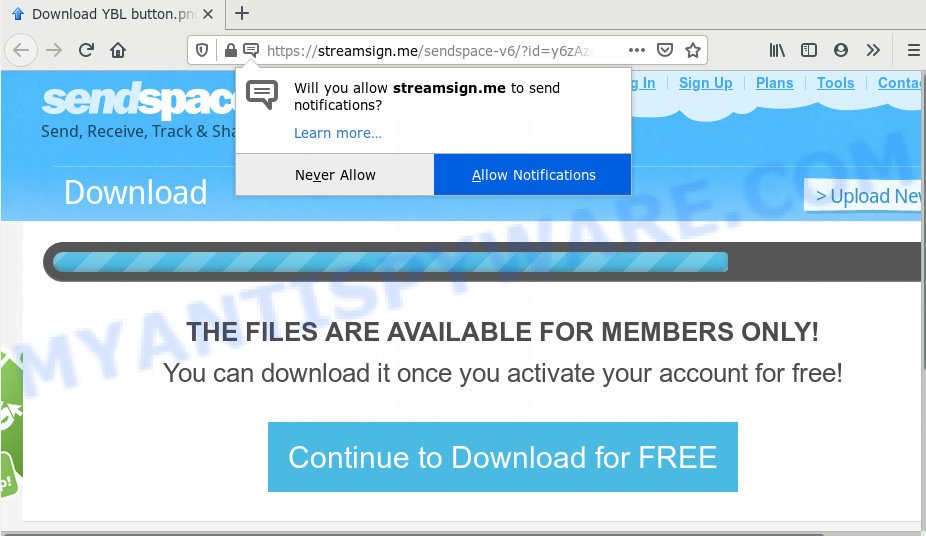Click the 'Download' page heading

tap(136, 192)
